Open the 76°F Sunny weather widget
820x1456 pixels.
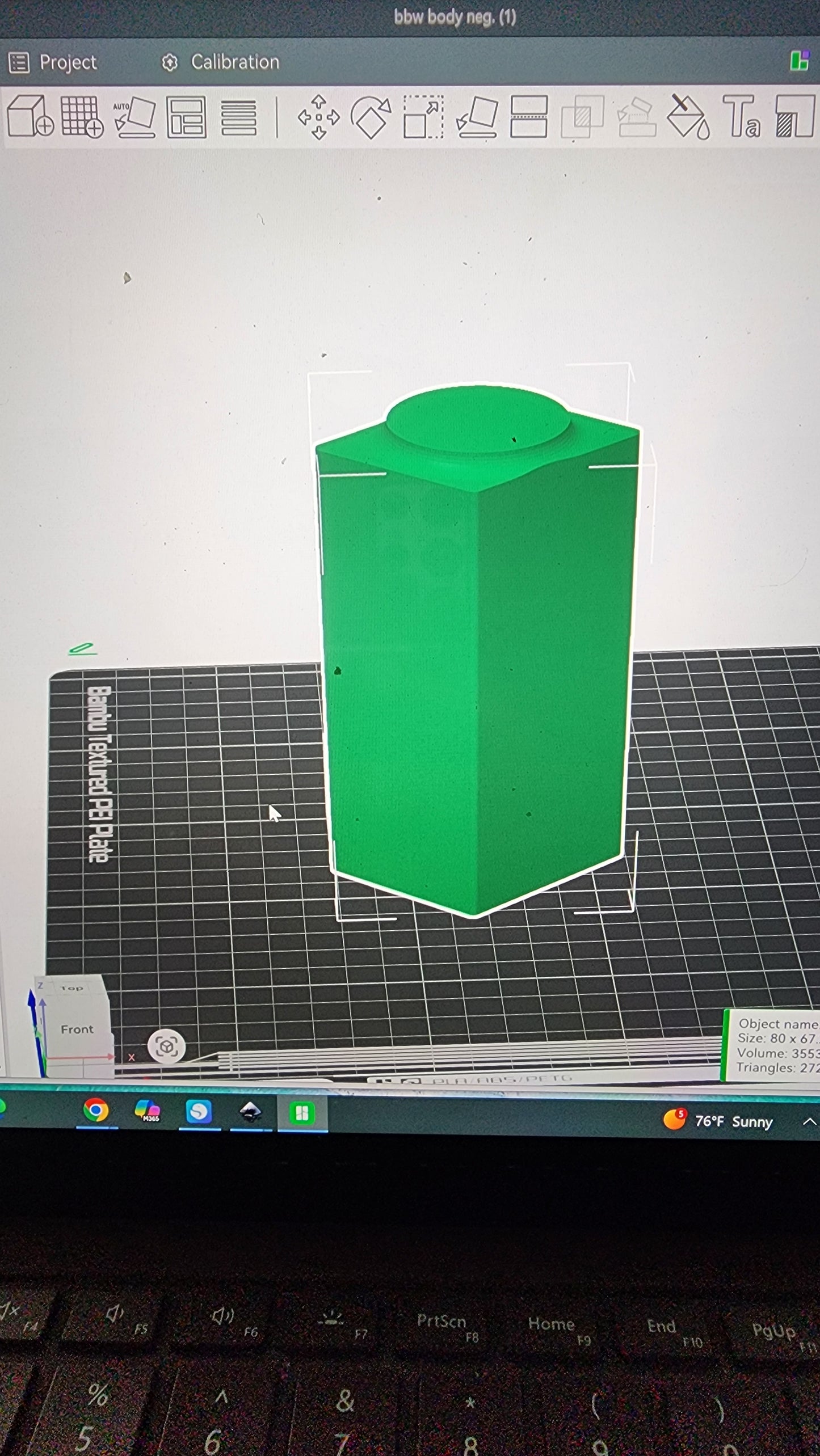(x=718, y=1121)
